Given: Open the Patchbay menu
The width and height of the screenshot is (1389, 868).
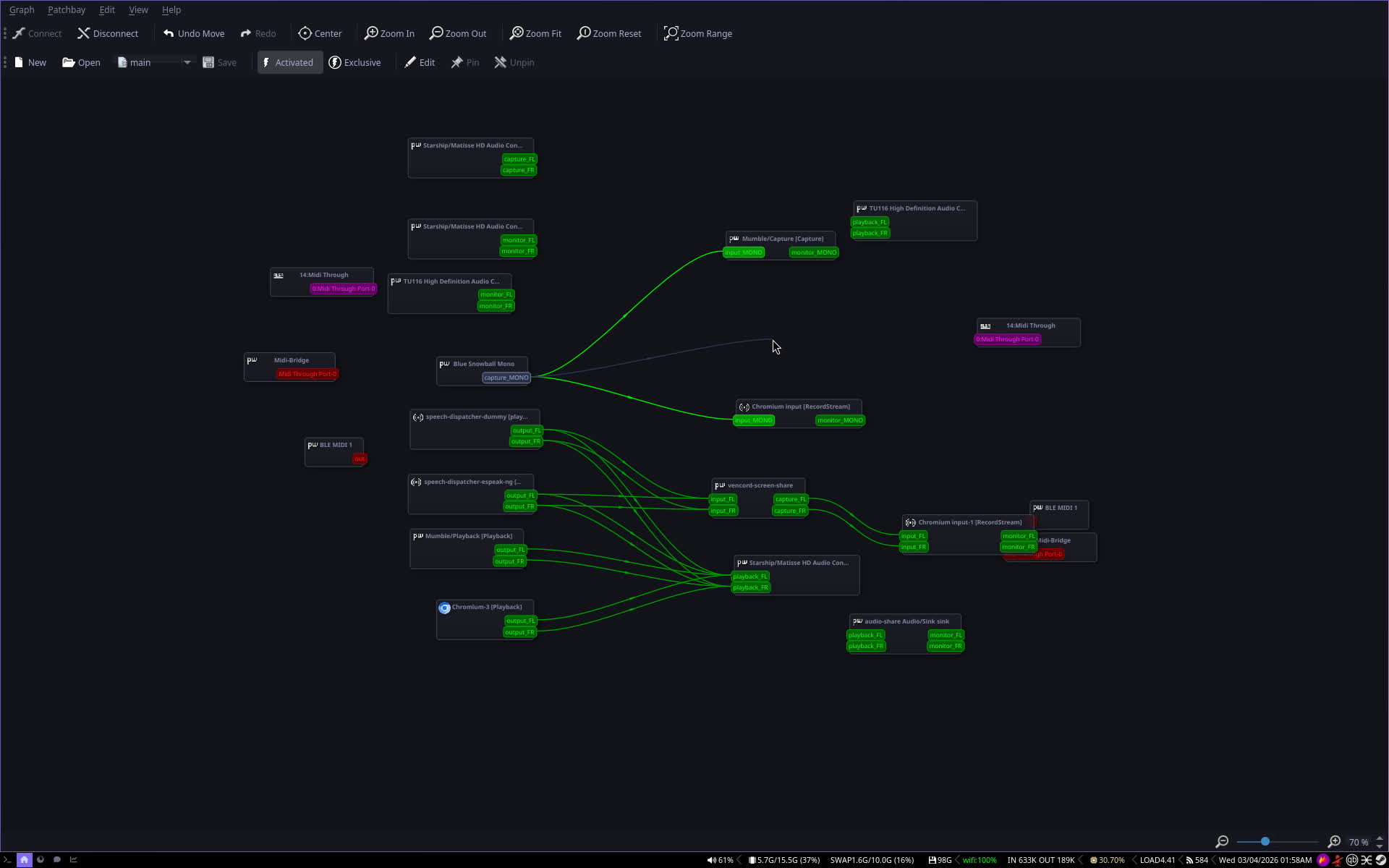Looking at the screenshot, I should coord(67,10).
